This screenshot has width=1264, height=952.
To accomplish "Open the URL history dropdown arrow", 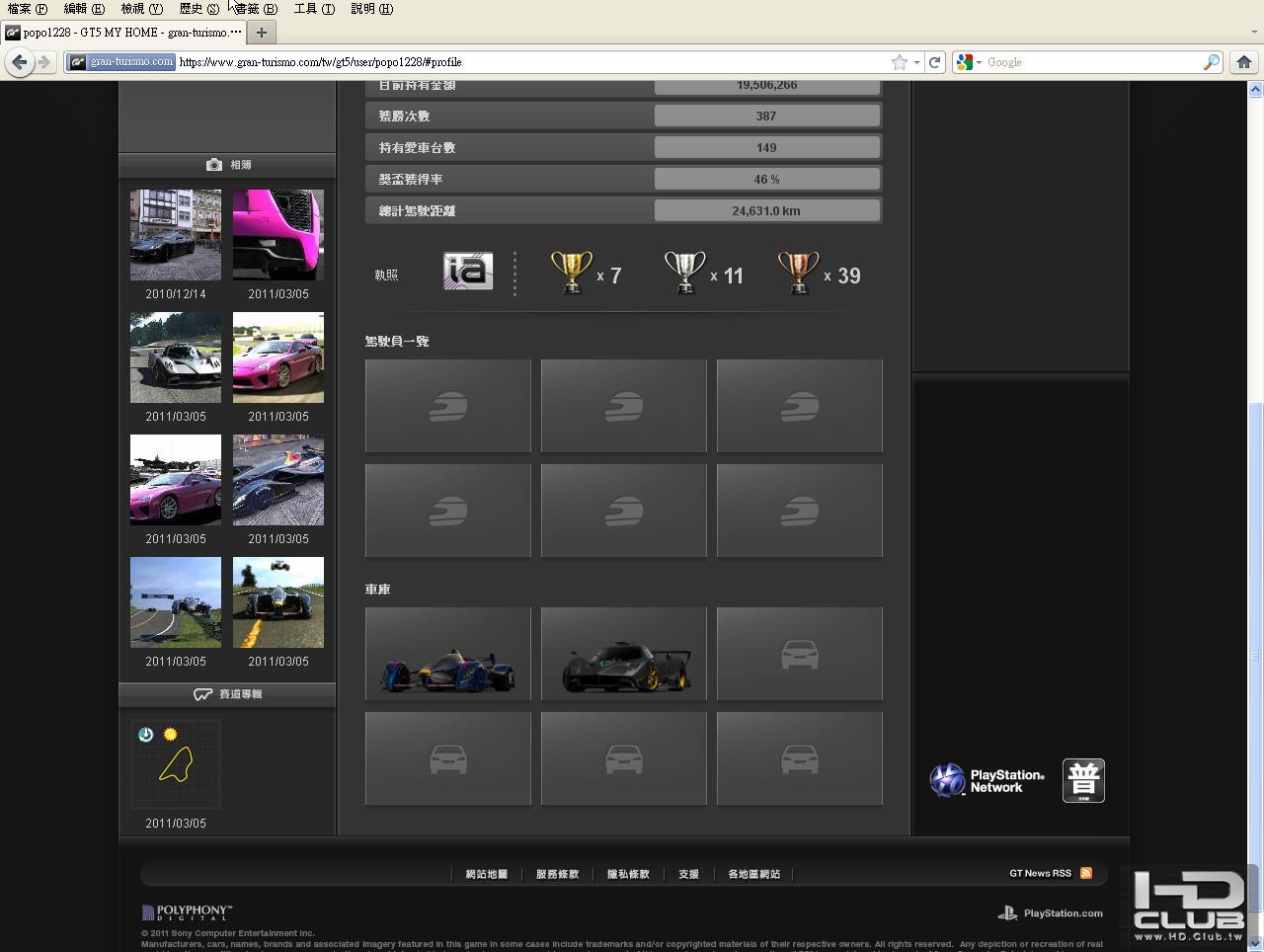I will pyautogui.click(x=916, y=62).
